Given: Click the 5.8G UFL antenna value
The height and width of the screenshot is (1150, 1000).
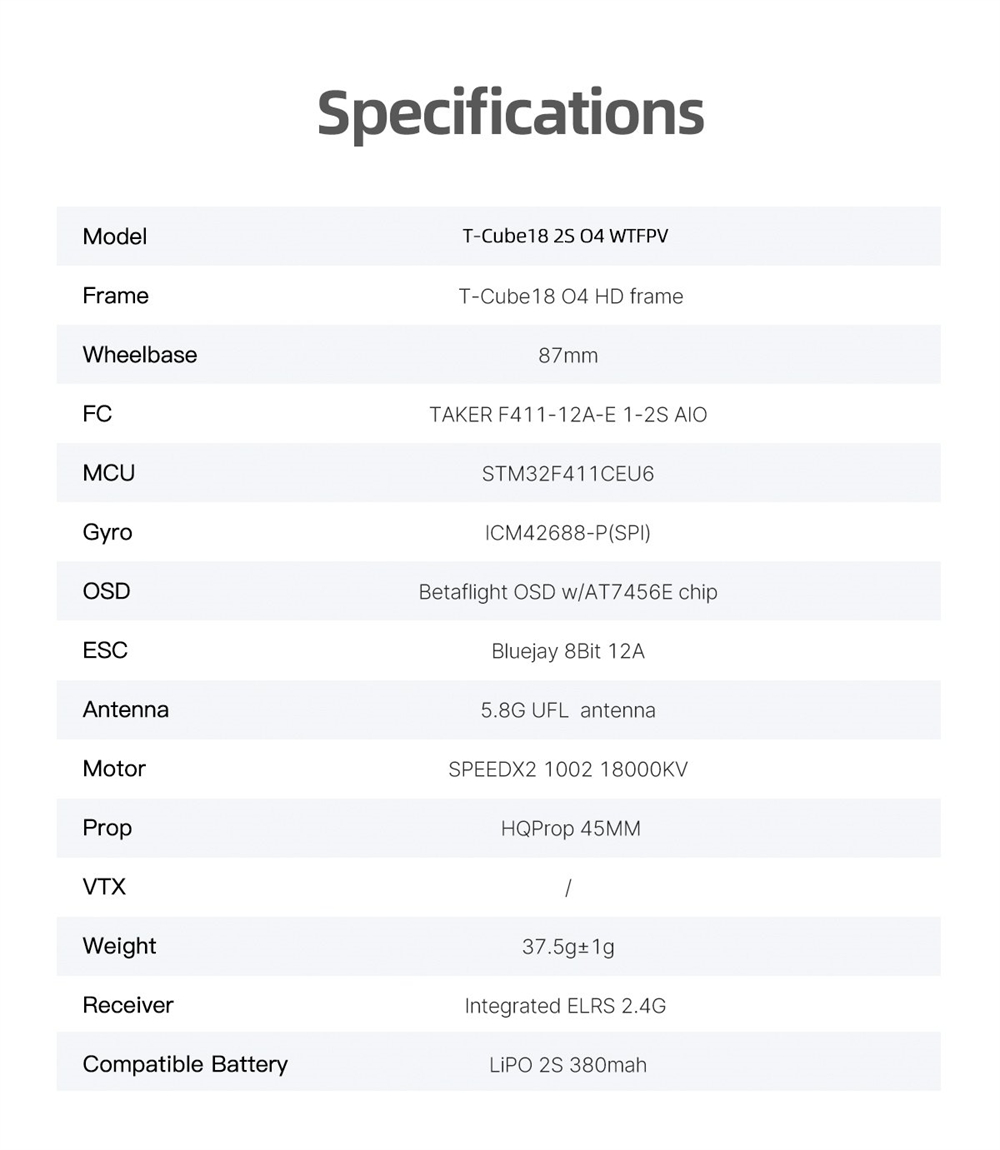Looking at the screenshot, I should 567,710.
